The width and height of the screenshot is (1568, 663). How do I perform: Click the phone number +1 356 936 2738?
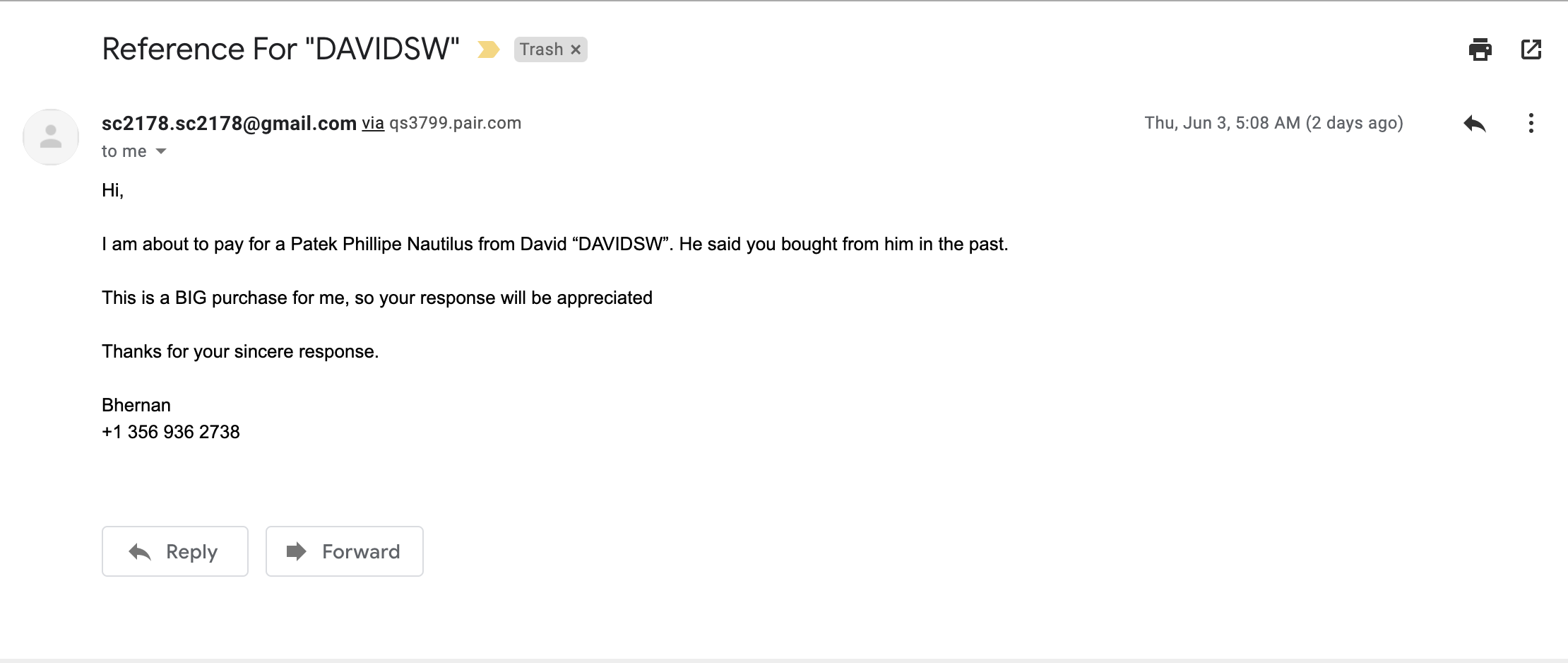(171, 432)
